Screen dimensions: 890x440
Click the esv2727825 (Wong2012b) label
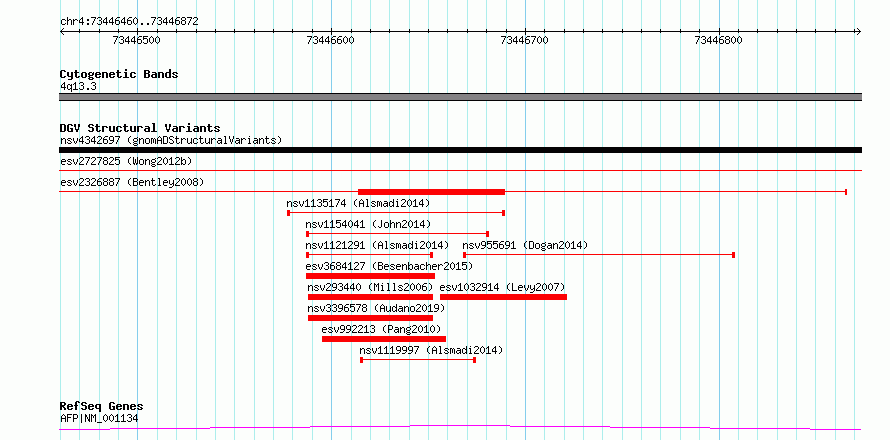(126, 162)
